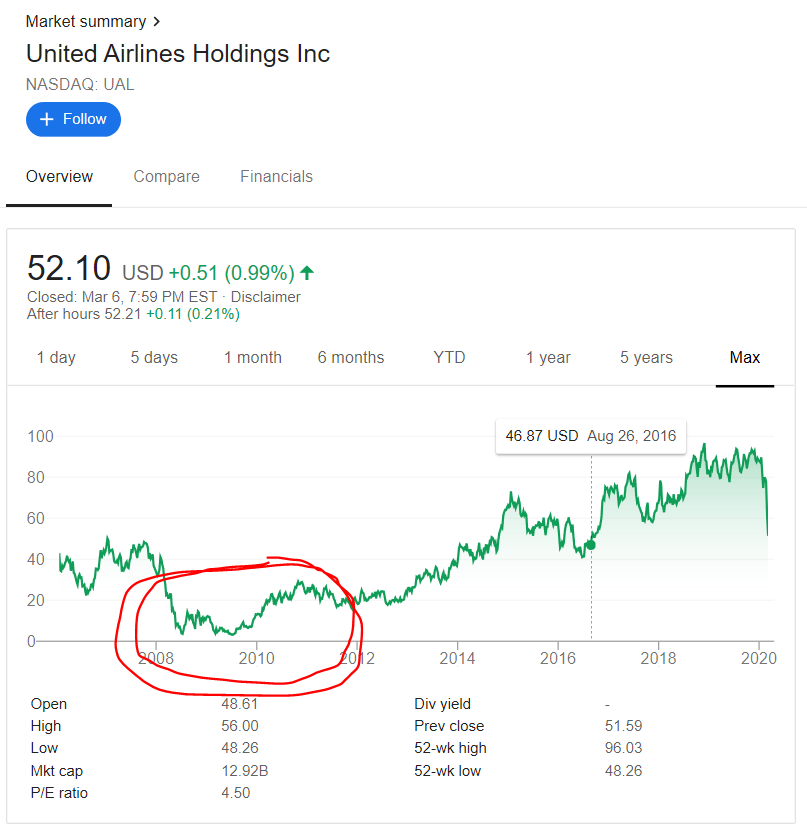Select the Max chart range
The image size is (807, 827).
pos(744,358)
